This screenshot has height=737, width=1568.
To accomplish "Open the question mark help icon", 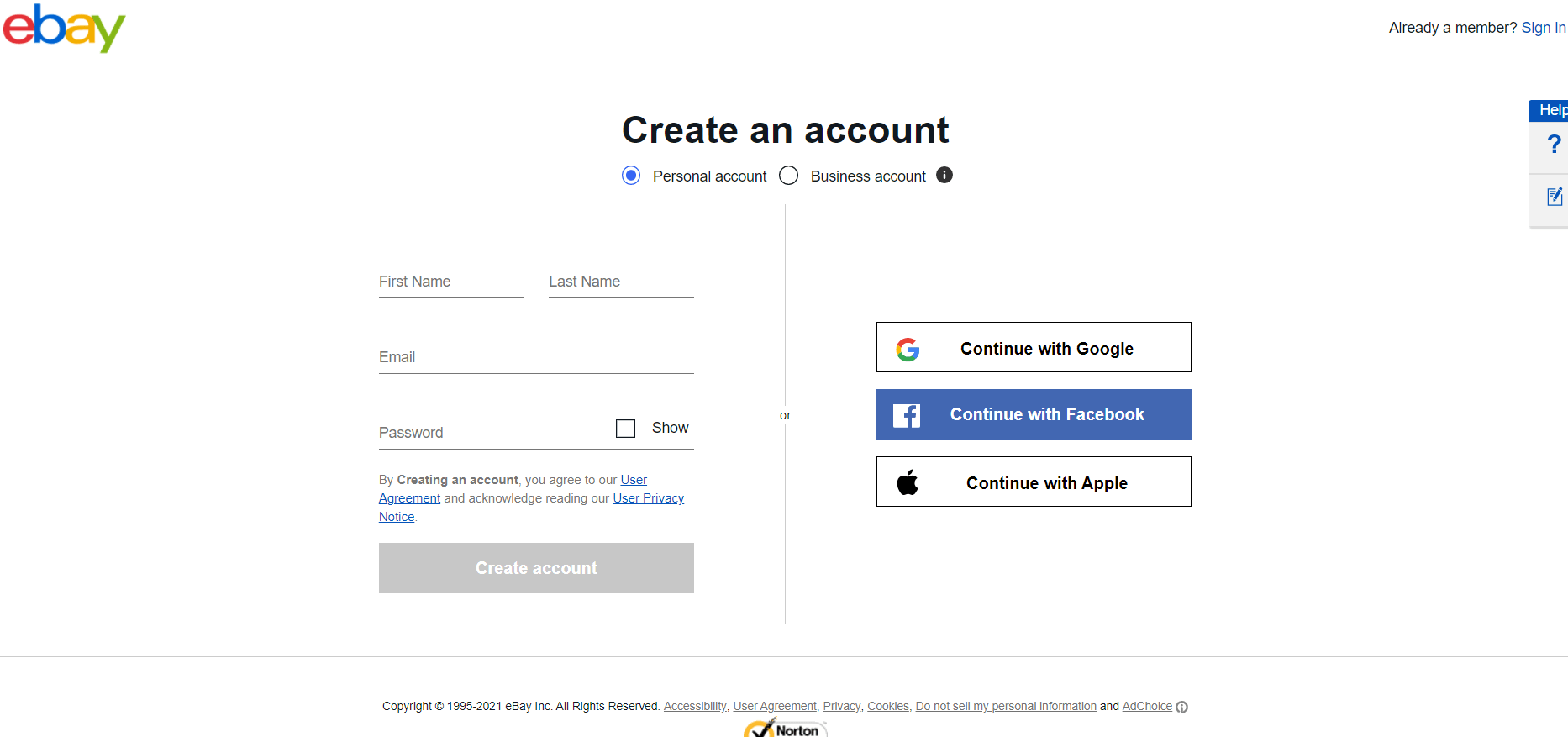I will pos(1554,144).
